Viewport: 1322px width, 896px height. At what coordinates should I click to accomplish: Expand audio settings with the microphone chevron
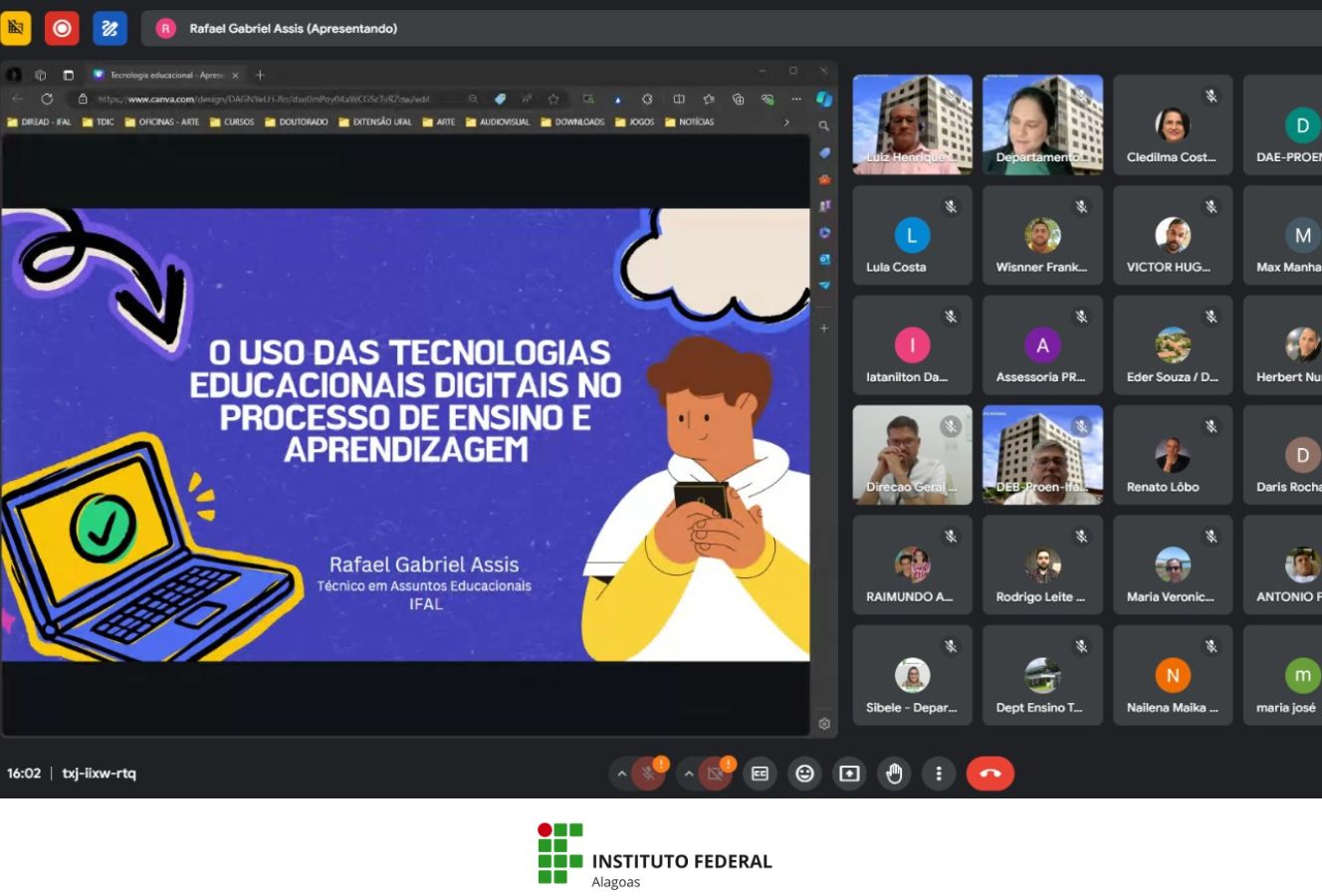pos(622,773)
